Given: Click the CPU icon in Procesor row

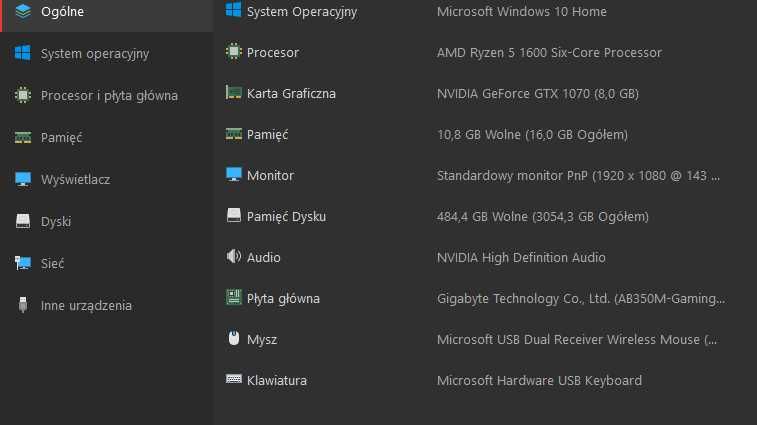Looking at the screenshot, I should pos(234,51).
